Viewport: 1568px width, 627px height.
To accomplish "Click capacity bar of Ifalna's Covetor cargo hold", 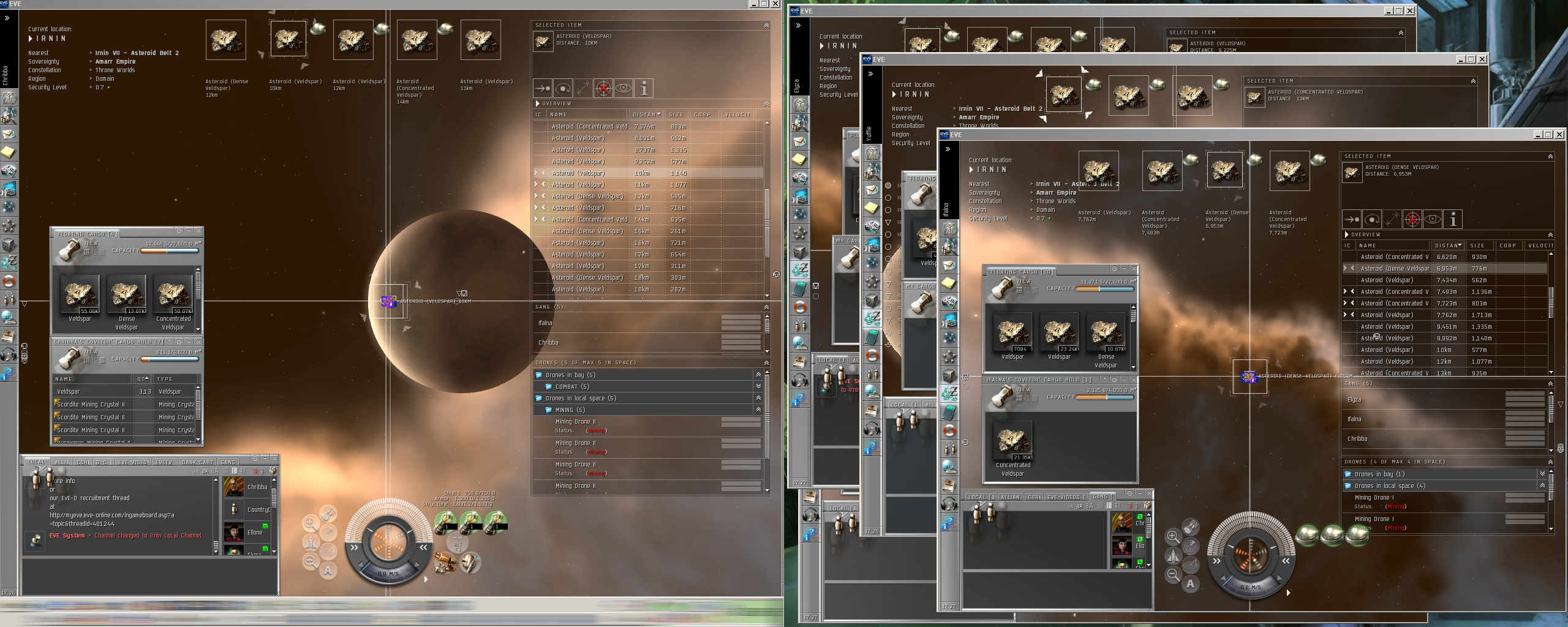I will pos(1105,397).
